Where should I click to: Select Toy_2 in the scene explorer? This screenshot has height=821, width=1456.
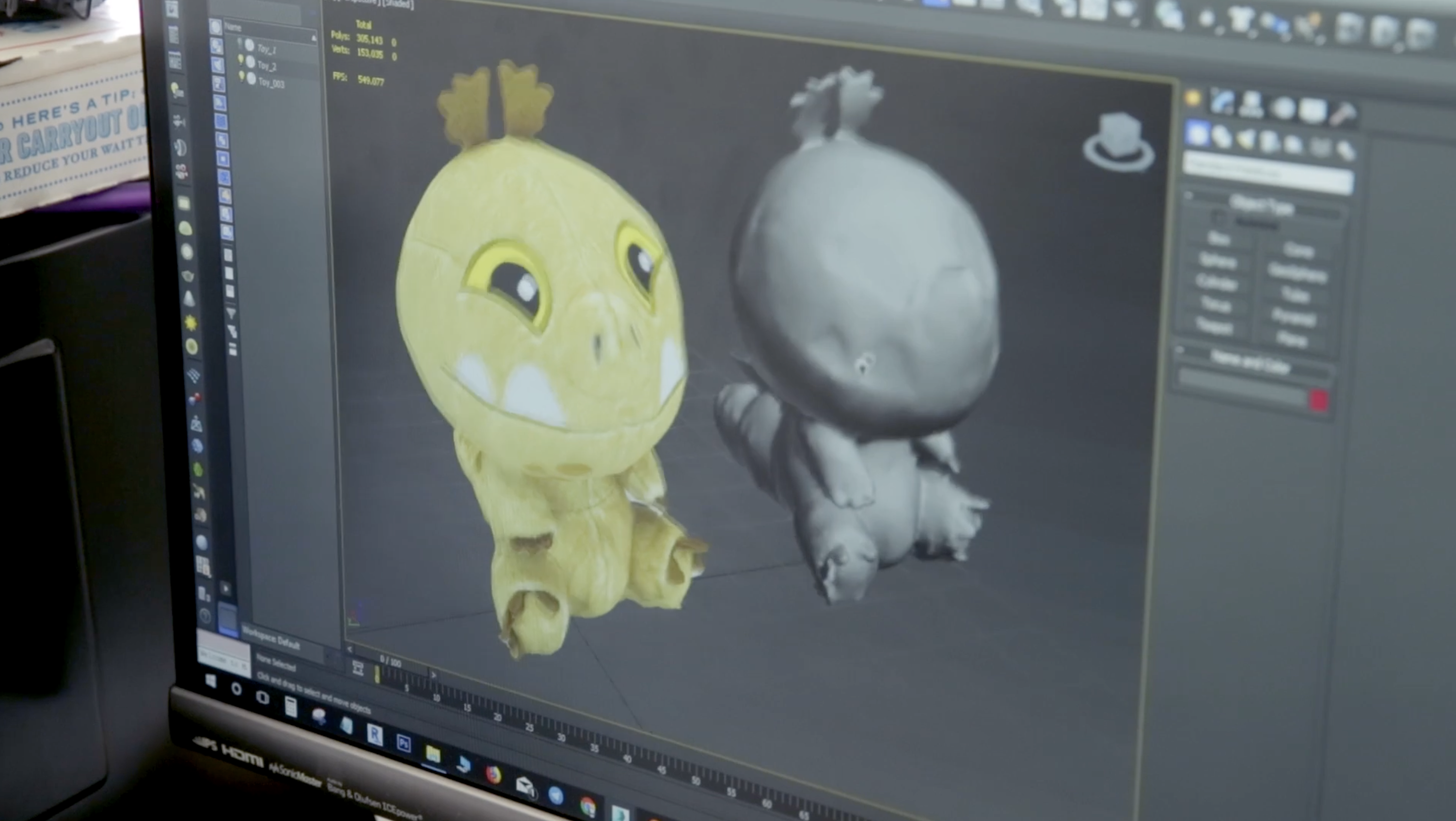click(268, 66)
